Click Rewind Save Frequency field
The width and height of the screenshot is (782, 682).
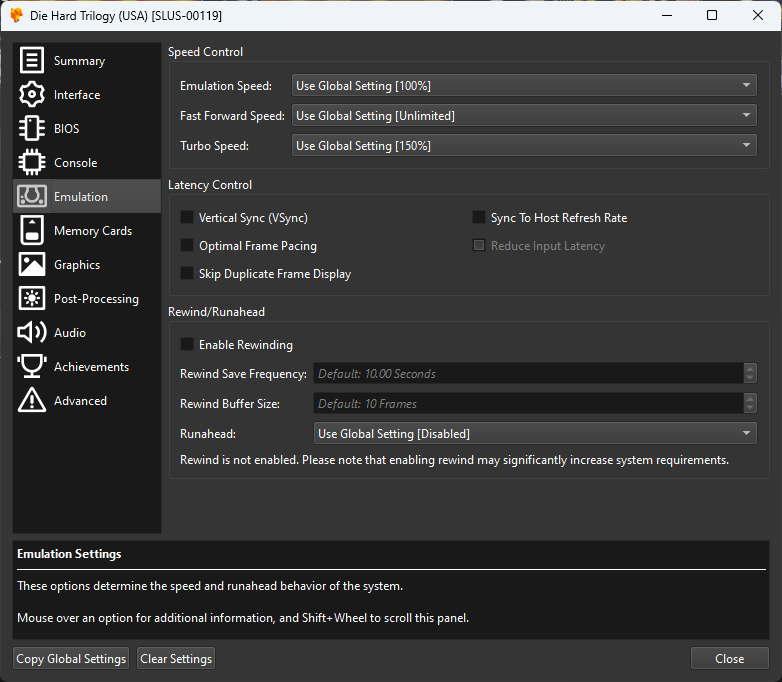coord(528,373)
